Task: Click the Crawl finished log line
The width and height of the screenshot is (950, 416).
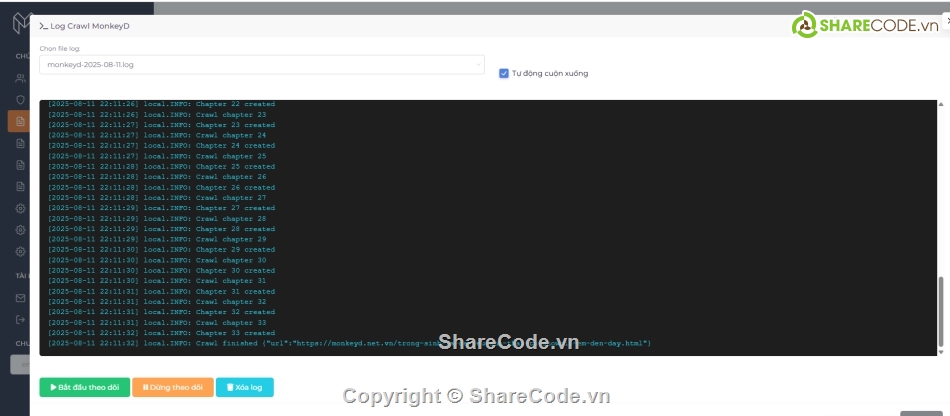Action: click(350, 344)
